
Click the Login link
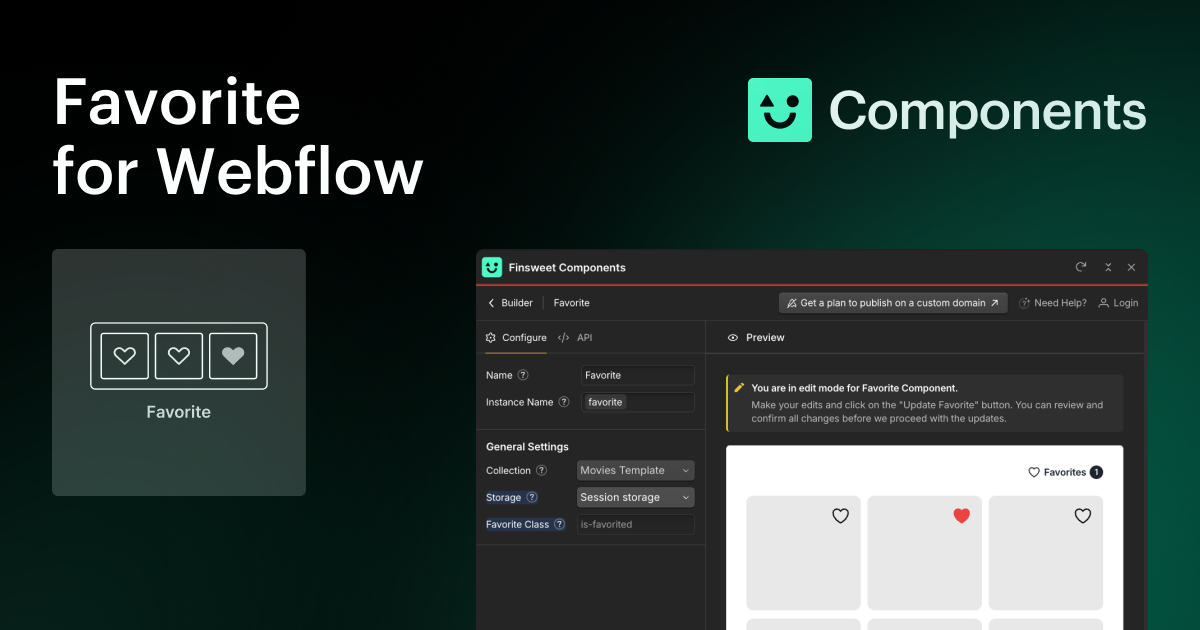(1118, 303)
